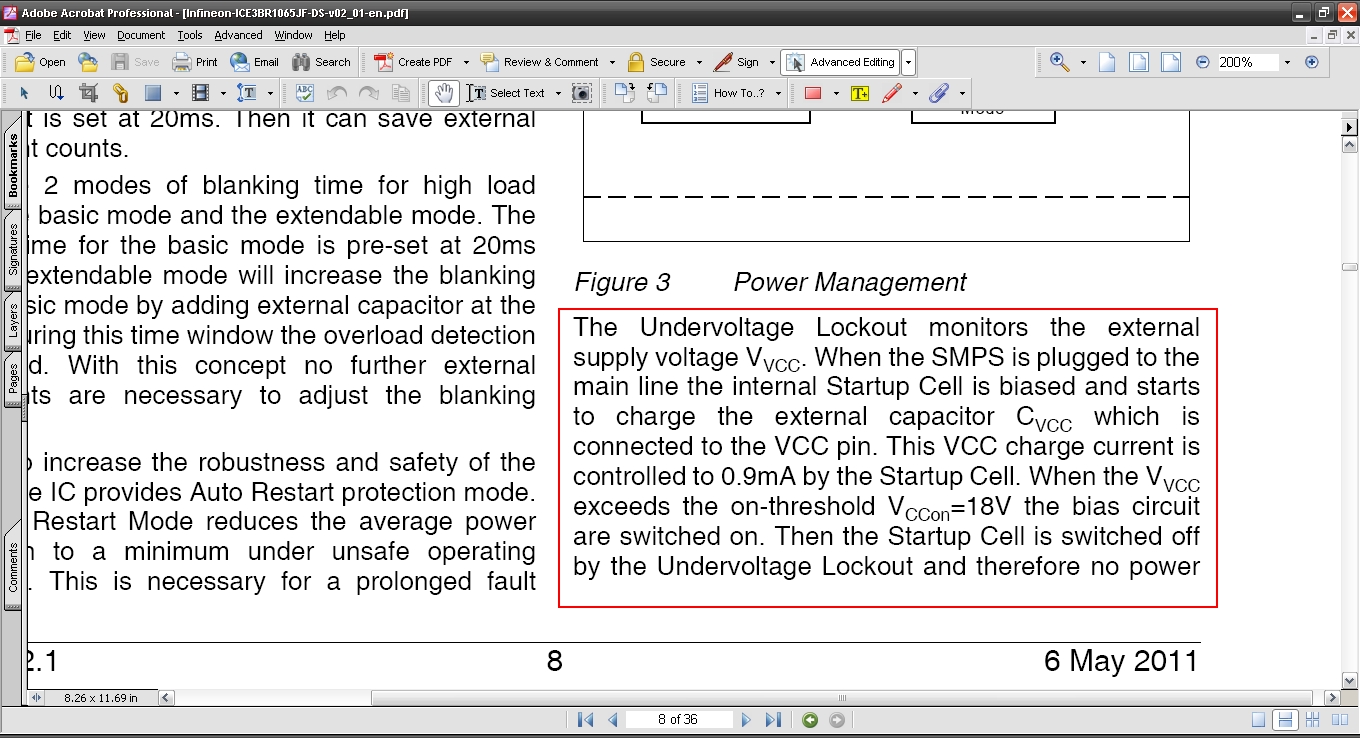The height and width of the screenshot is (738, 1360).
Task: Select the Movie tool filmstrip icon
Action: (x=200, y=93)
